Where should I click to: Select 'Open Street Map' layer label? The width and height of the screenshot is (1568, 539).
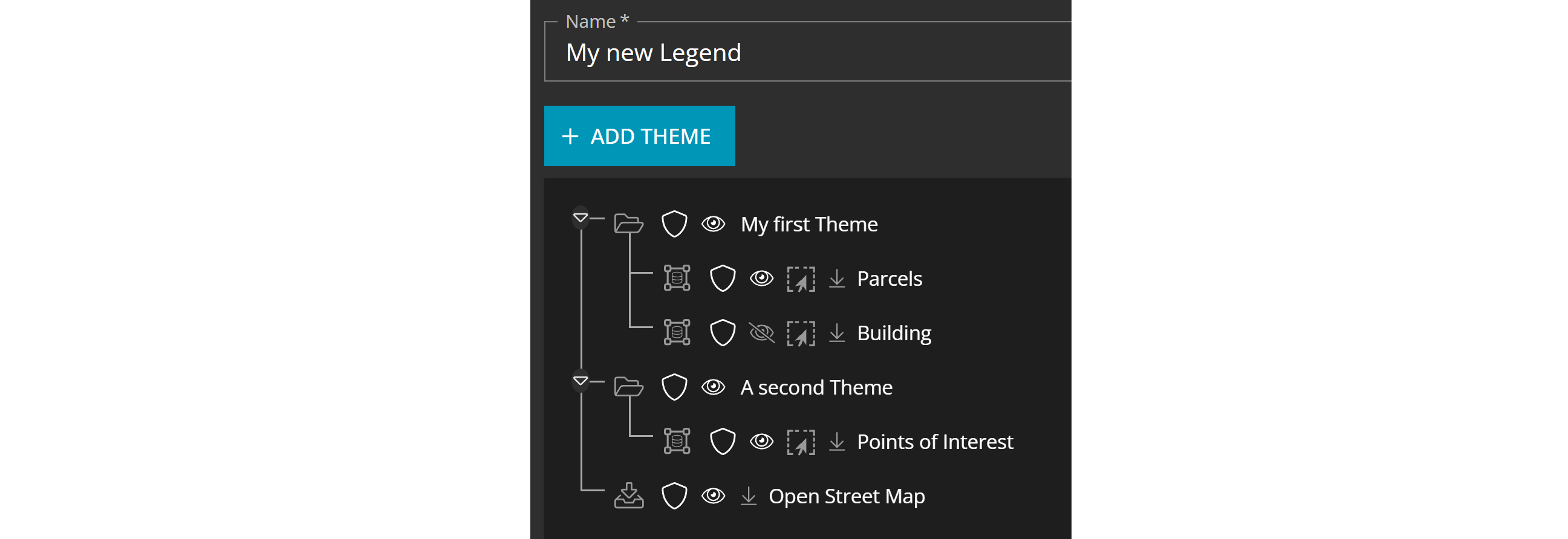click(x=847, y=497)
